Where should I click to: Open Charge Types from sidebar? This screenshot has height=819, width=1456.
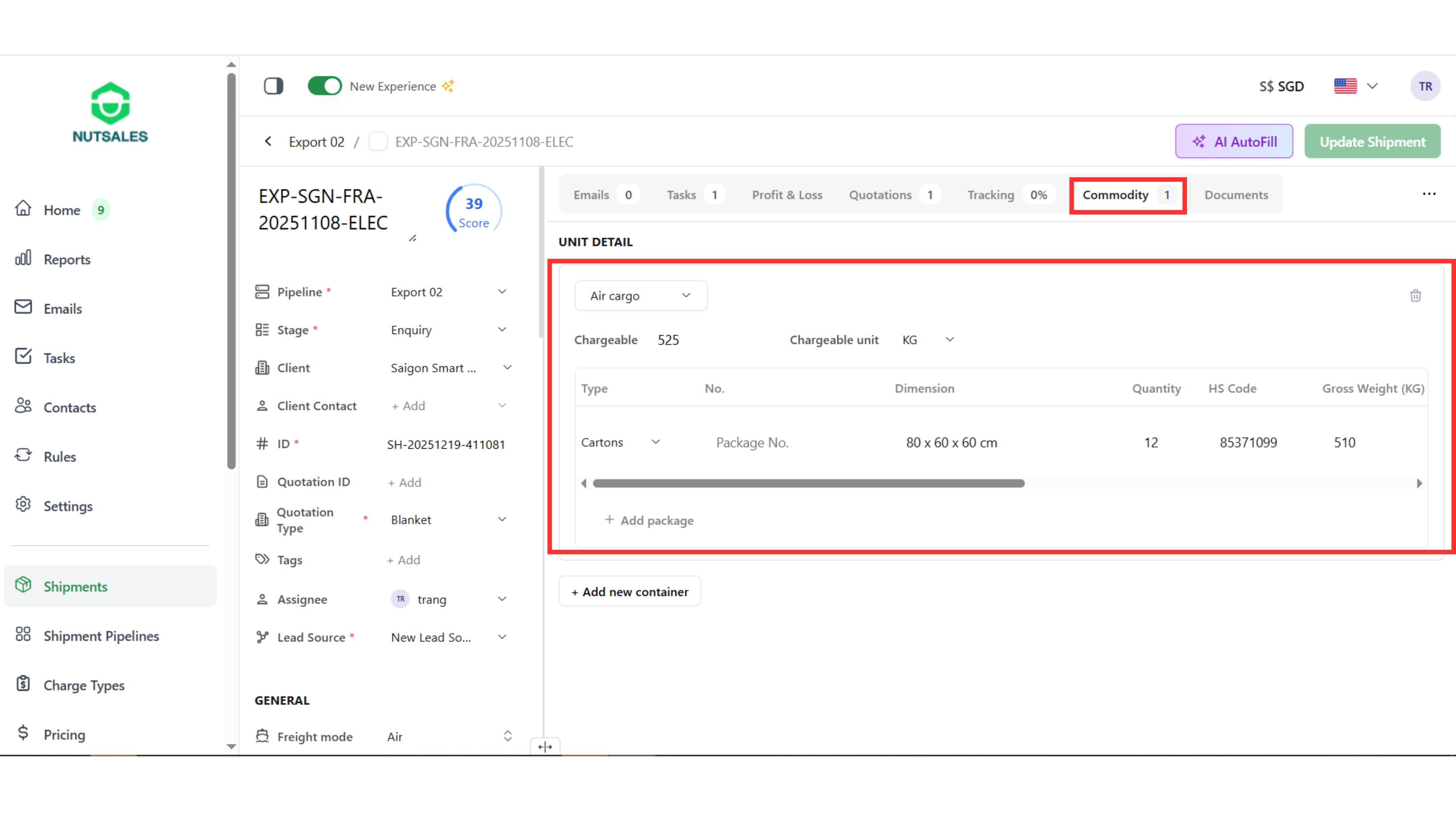pos(84,685)
